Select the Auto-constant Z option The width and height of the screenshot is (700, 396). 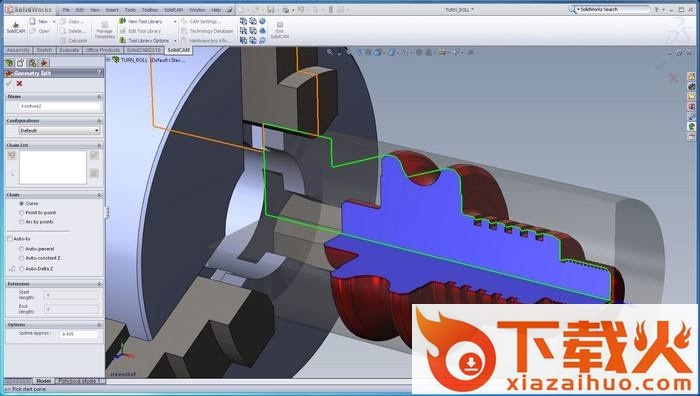21,258
